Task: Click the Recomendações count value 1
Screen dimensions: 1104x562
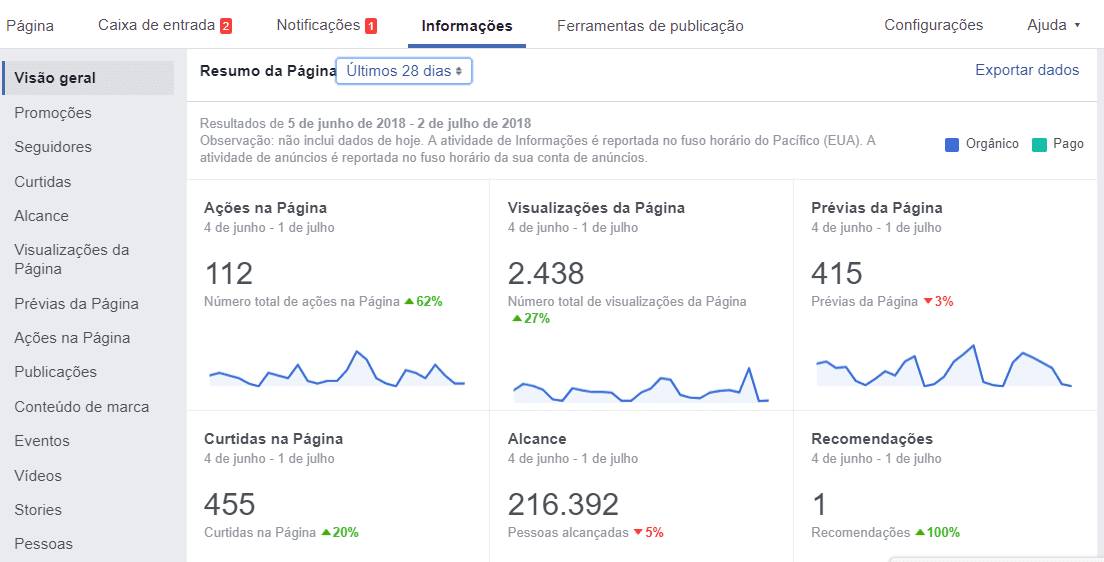Action: click(820, 504)
